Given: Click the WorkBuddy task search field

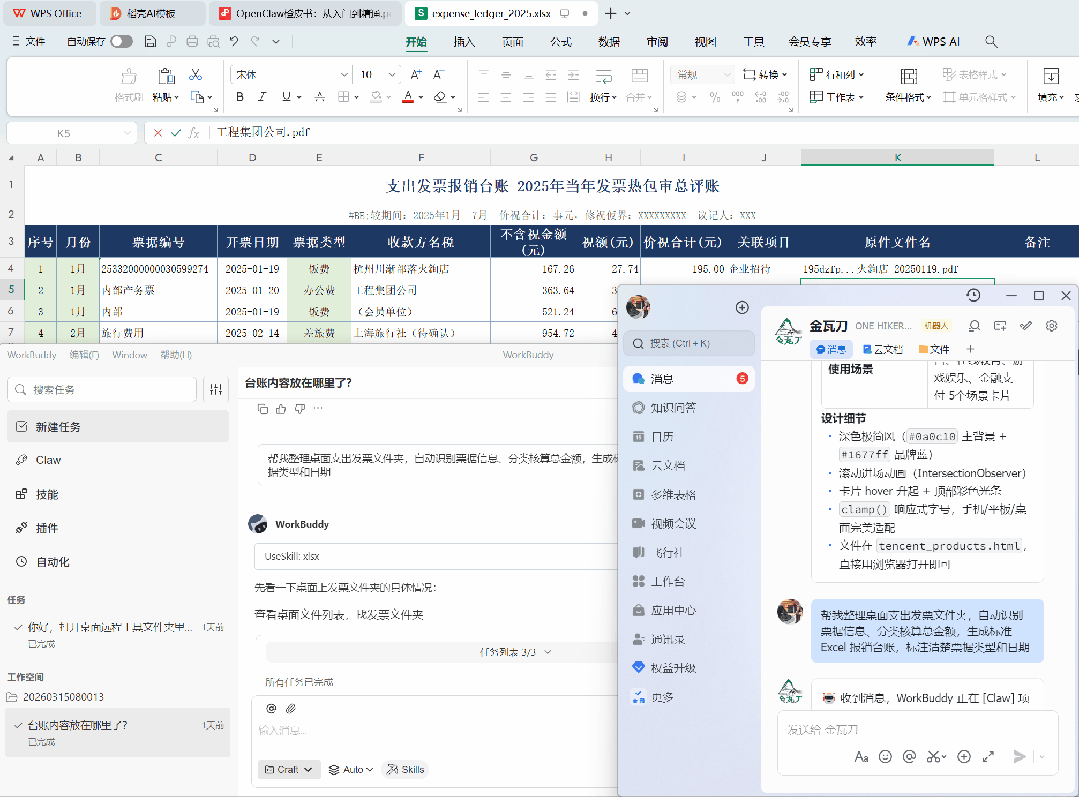Looking at the screenshot, I should [102, 390].
